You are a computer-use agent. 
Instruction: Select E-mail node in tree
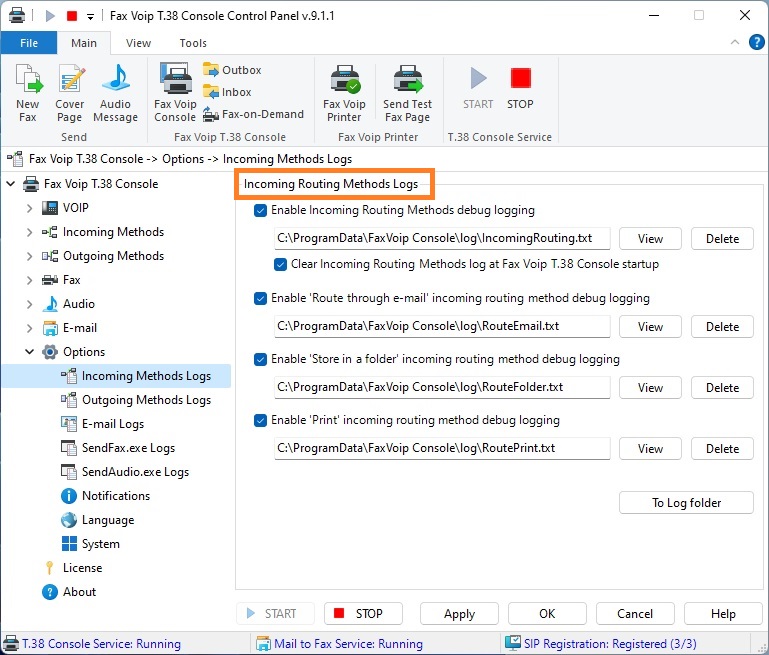point(80,328)
